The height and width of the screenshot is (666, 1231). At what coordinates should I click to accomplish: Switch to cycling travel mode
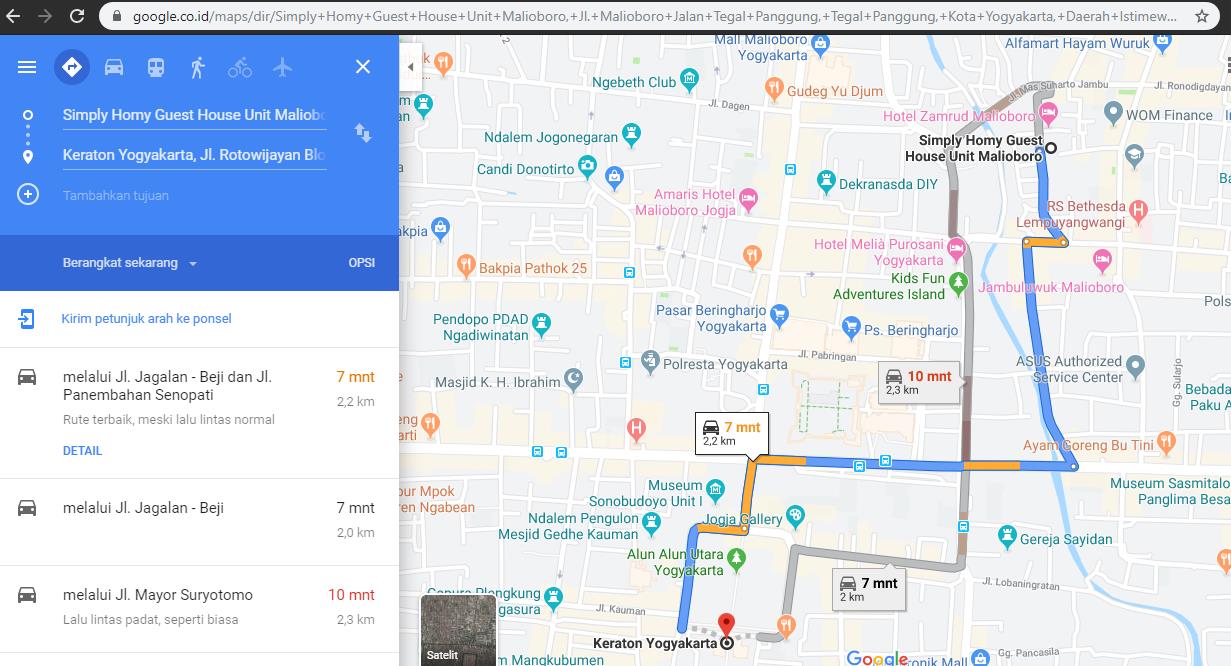[x=240, y=67]
